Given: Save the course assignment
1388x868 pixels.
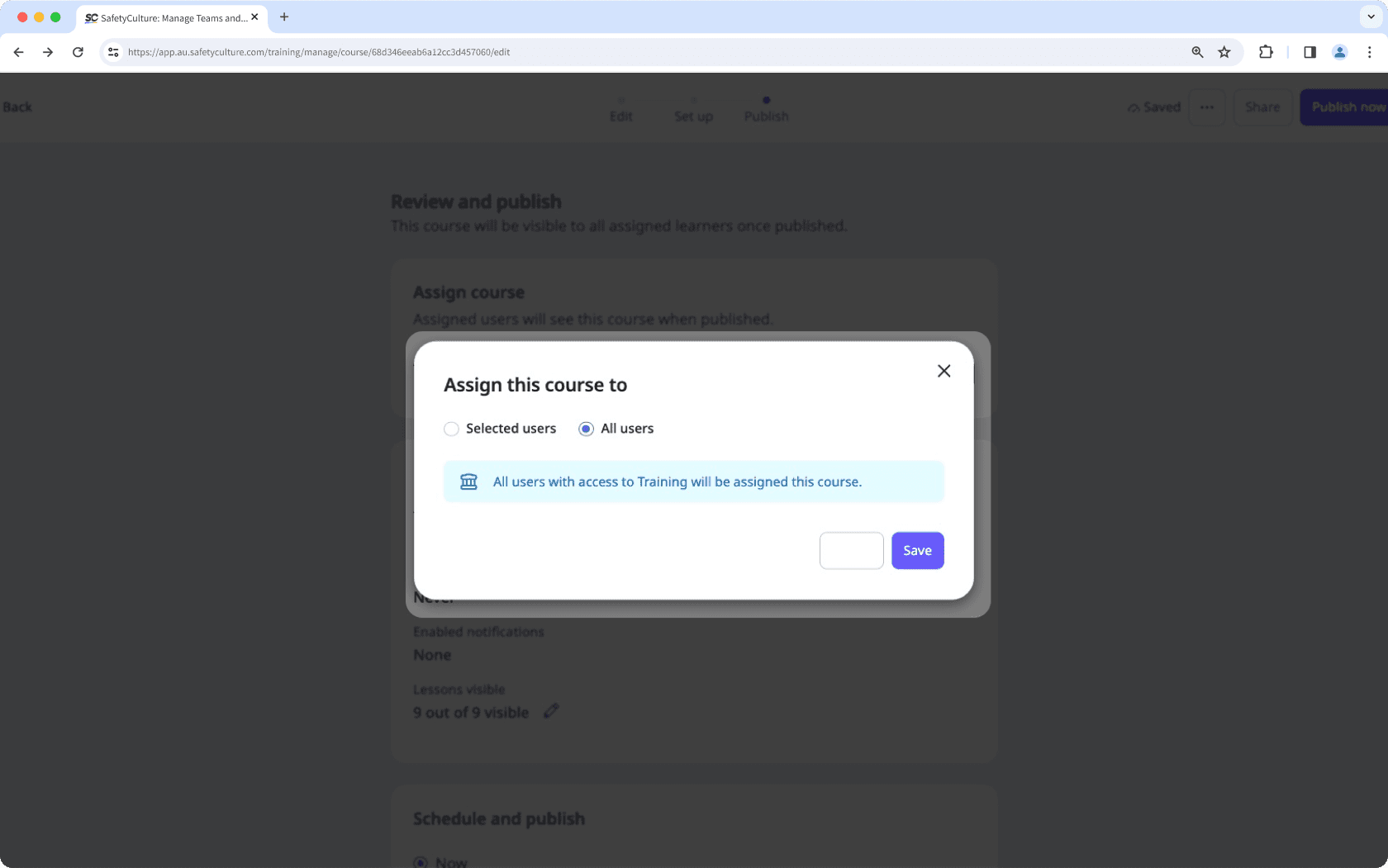Looking at the screenshot, I should click(917, 550).
